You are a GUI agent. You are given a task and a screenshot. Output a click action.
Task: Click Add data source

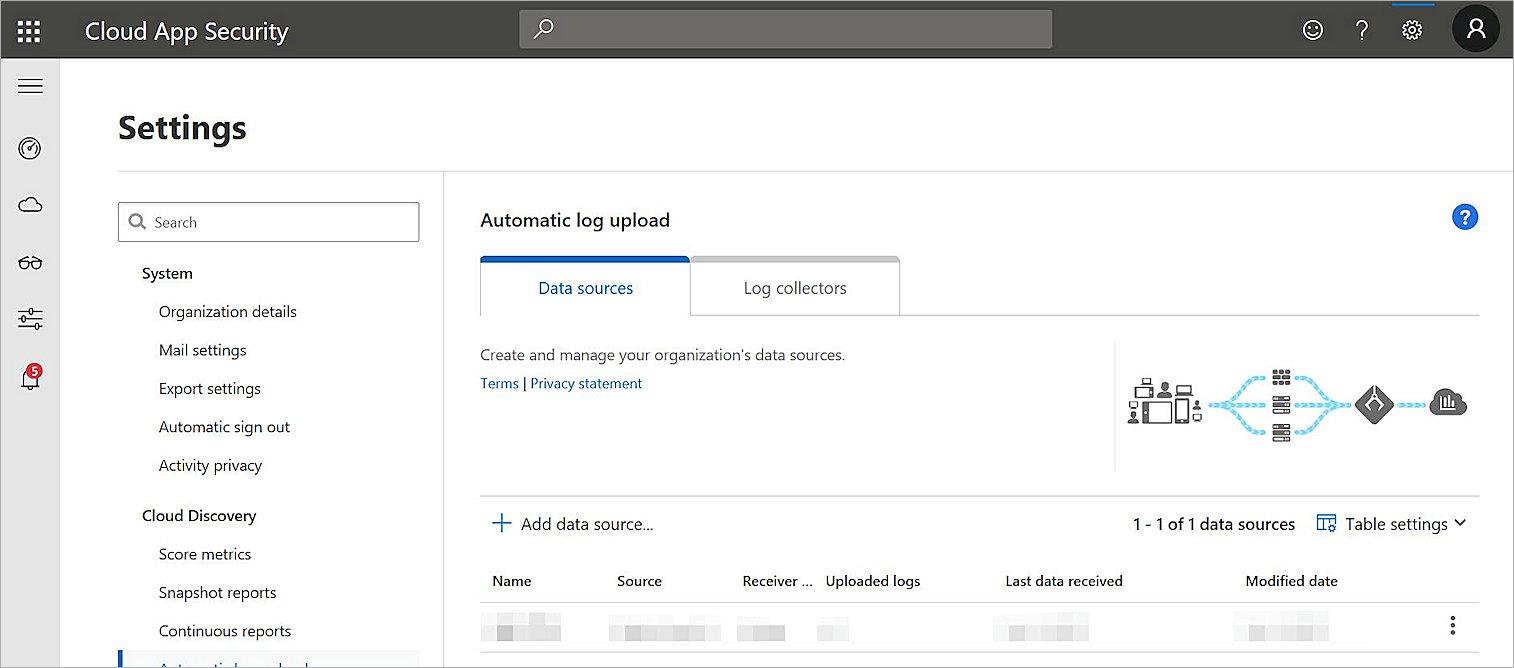tap(573, 523)
